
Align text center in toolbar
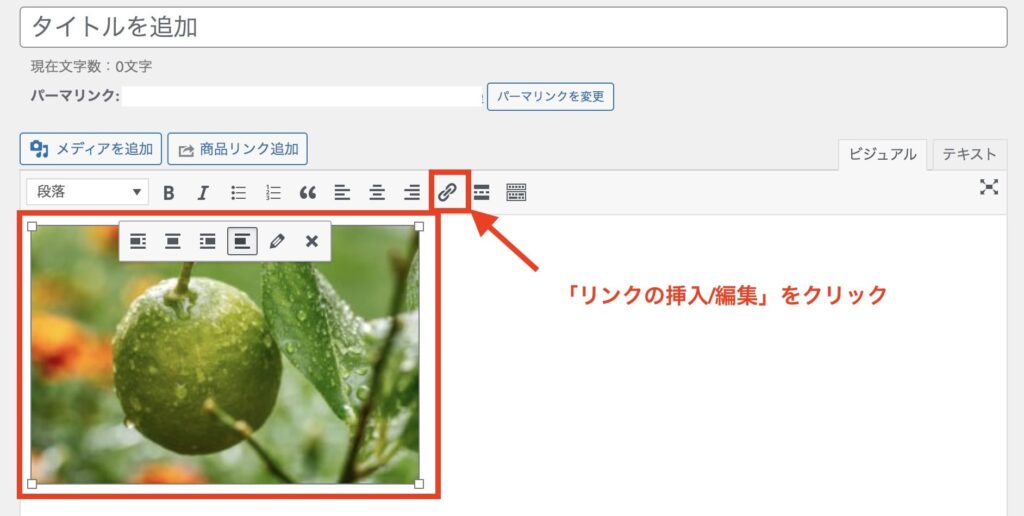point(377,193)
